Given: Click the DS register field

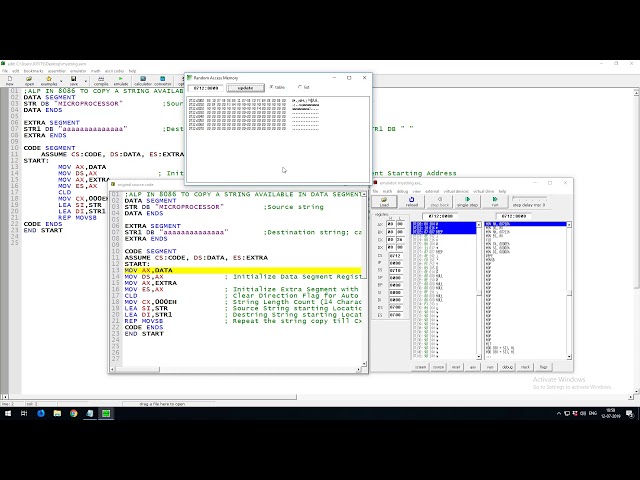Looking at the screenshot, I should point(395,307).
